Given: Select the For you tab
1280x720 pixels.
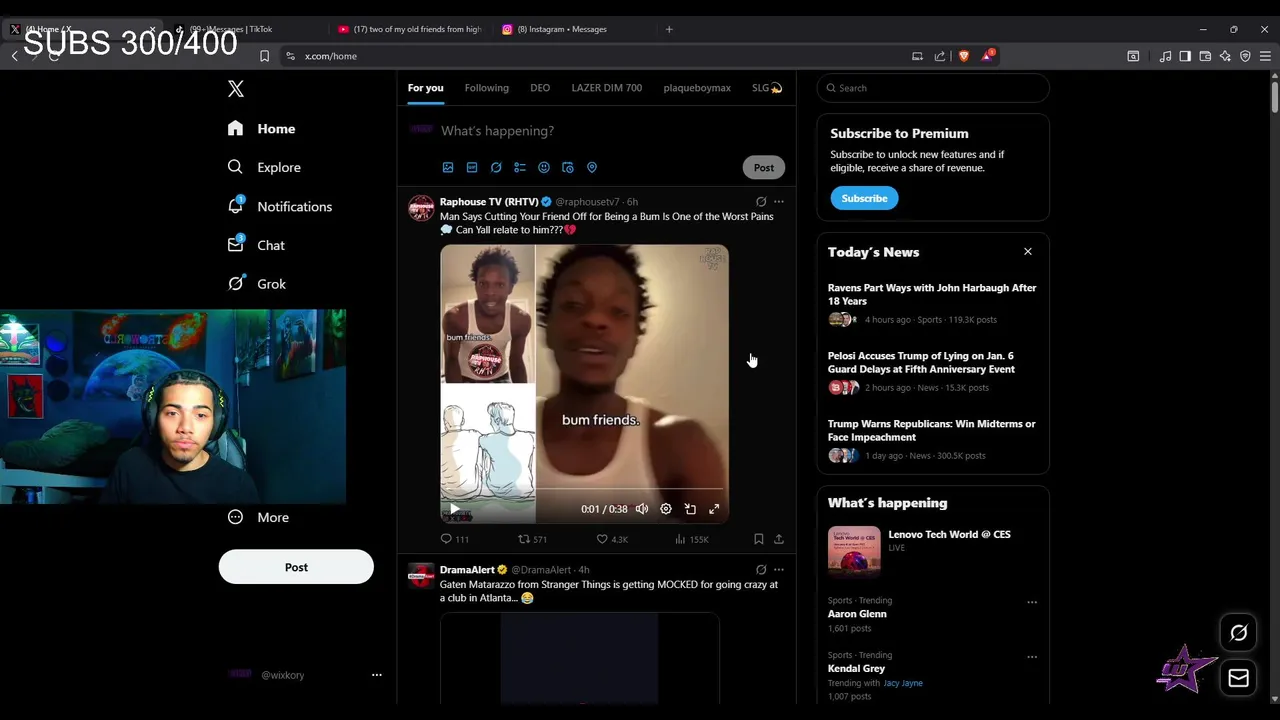Looking at the screenshot, I should 425,88.
